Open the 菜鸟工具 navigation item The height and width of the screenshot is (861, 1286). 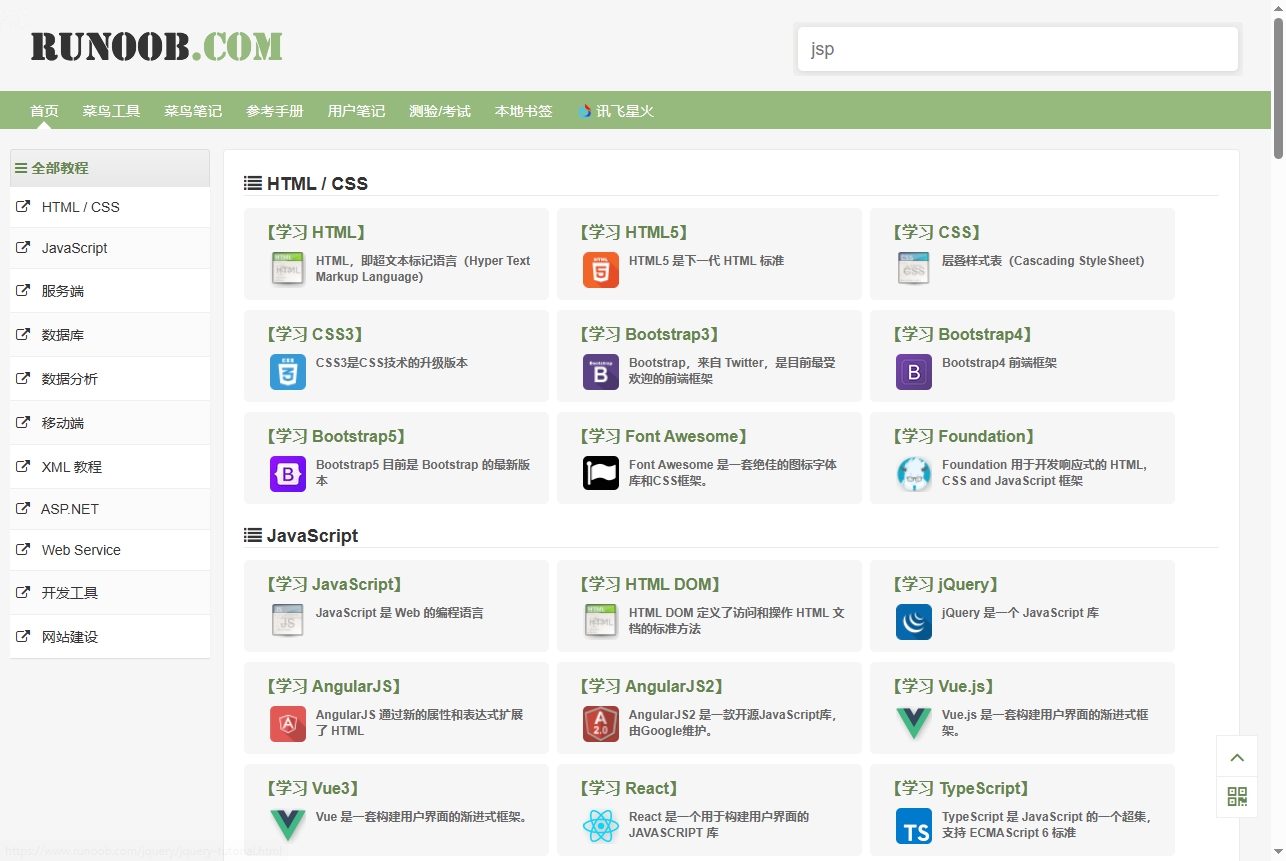pyautogui.click(x=111, y=111)
